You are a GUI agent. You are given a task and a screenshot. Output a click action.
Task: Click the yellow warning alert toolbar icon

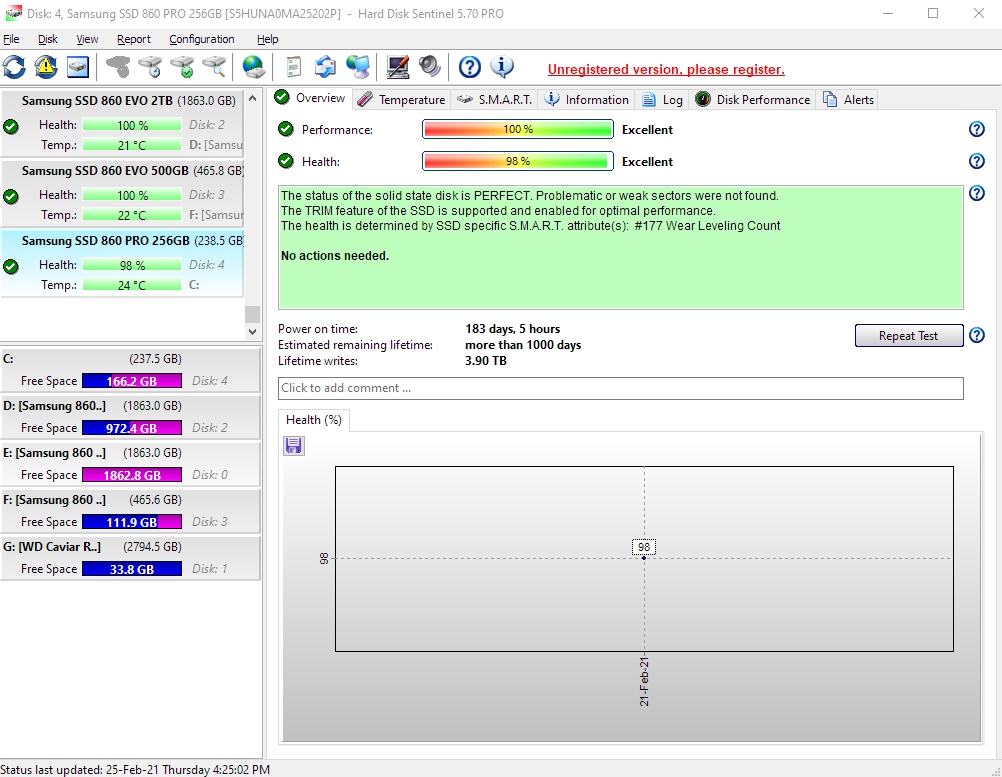(x=46, y=67)
